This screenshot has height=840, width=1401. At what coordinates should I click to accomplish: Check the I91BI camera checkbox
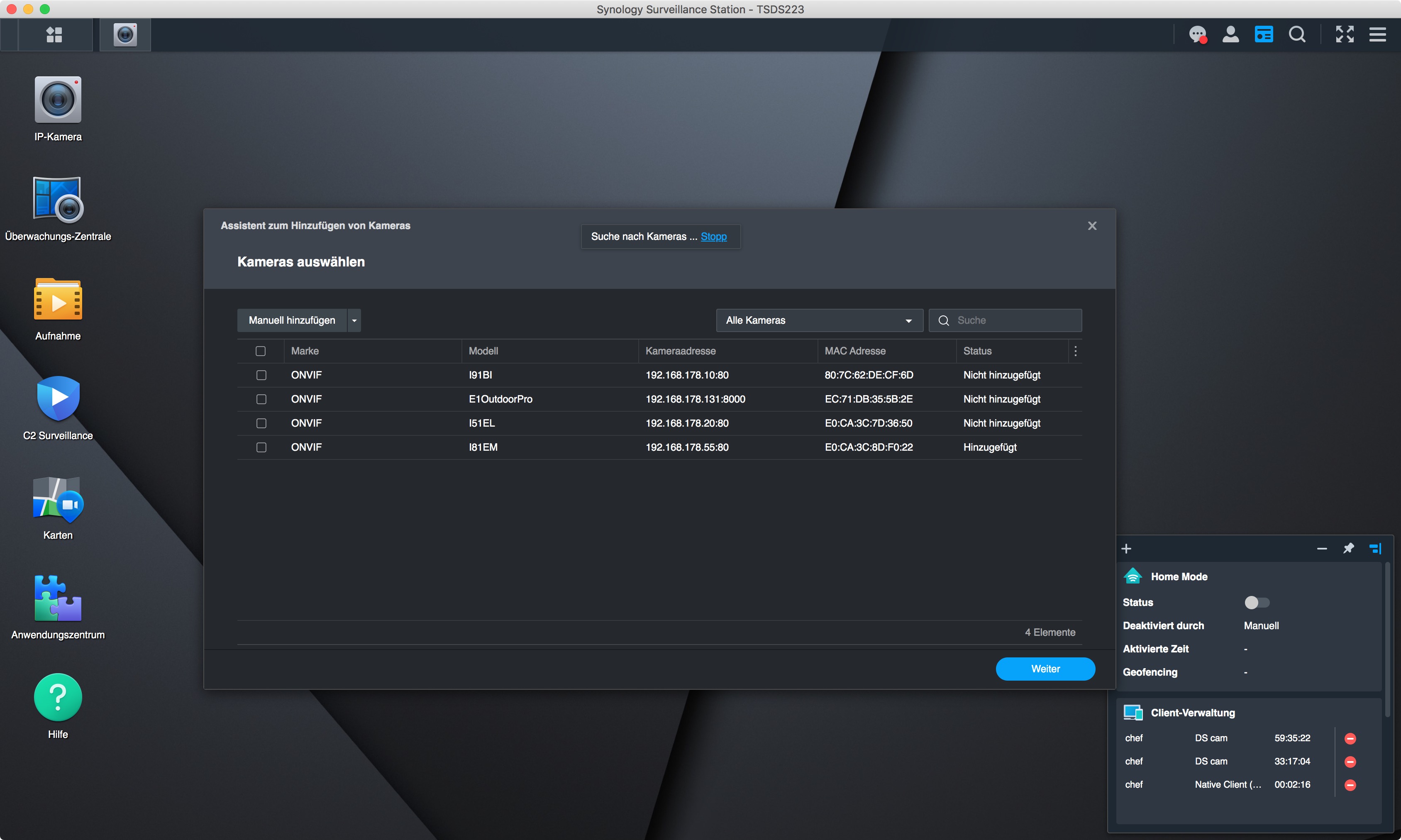[261, 375]
